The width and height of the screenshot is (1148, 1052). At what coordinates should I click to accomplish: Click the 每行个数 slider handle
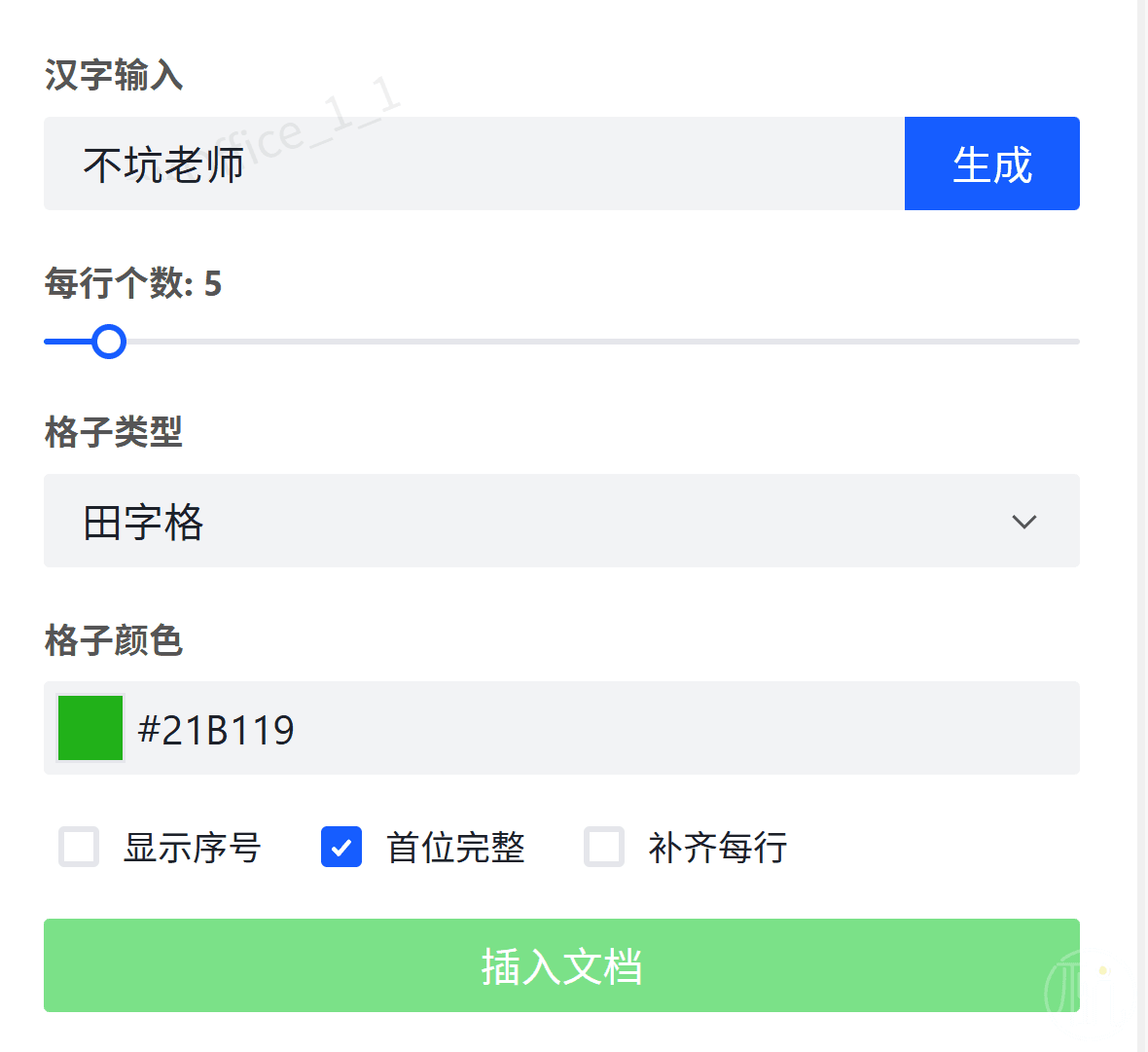pos(109,342)
